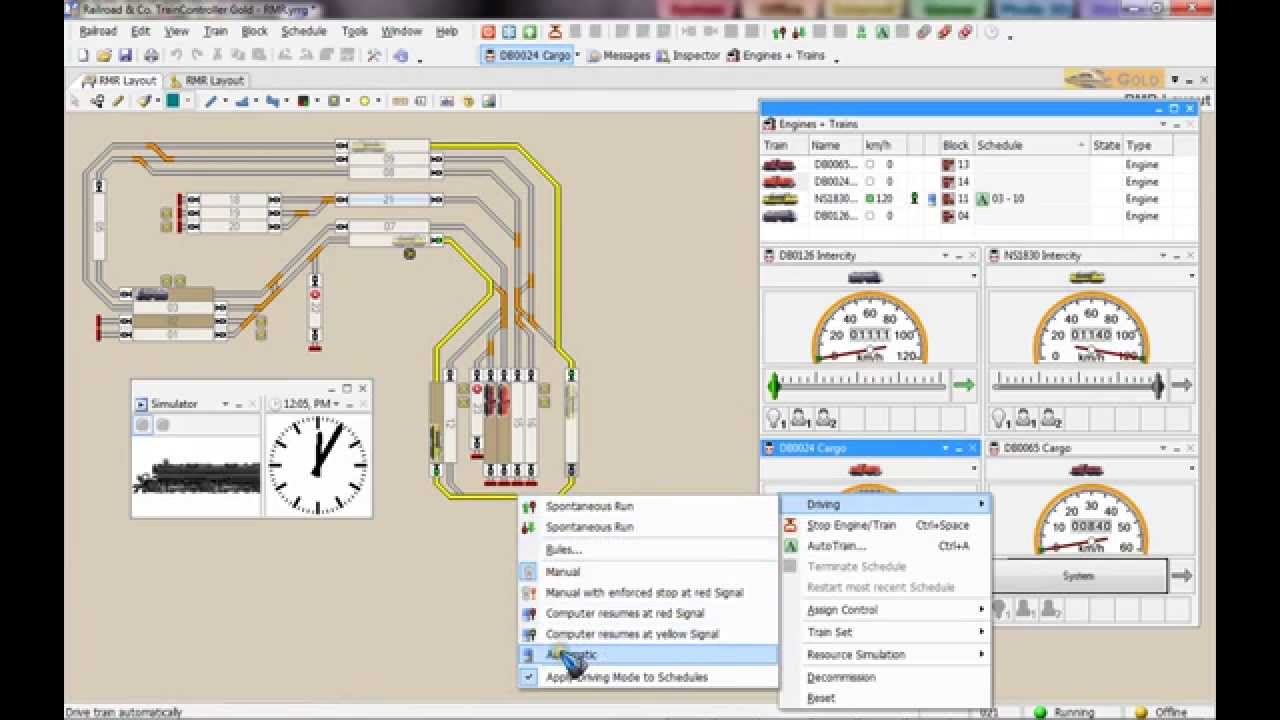Click direction arrow on DB0065 Cargo
This screenshot has width=1280, height=720.
point(1181,576)
